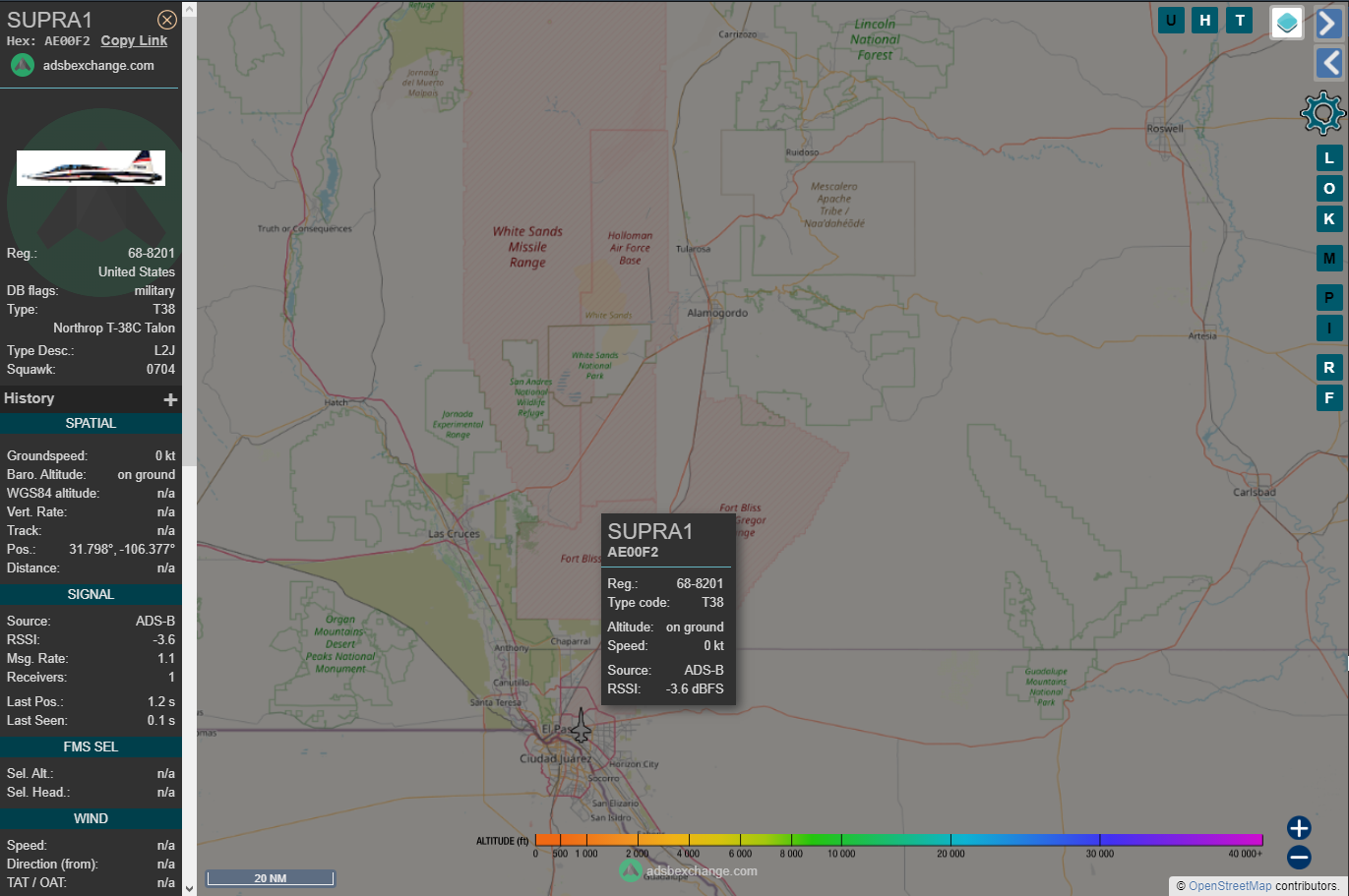Click the Las Cruces map label
The image size is (1349, 896).
[454, 534]
